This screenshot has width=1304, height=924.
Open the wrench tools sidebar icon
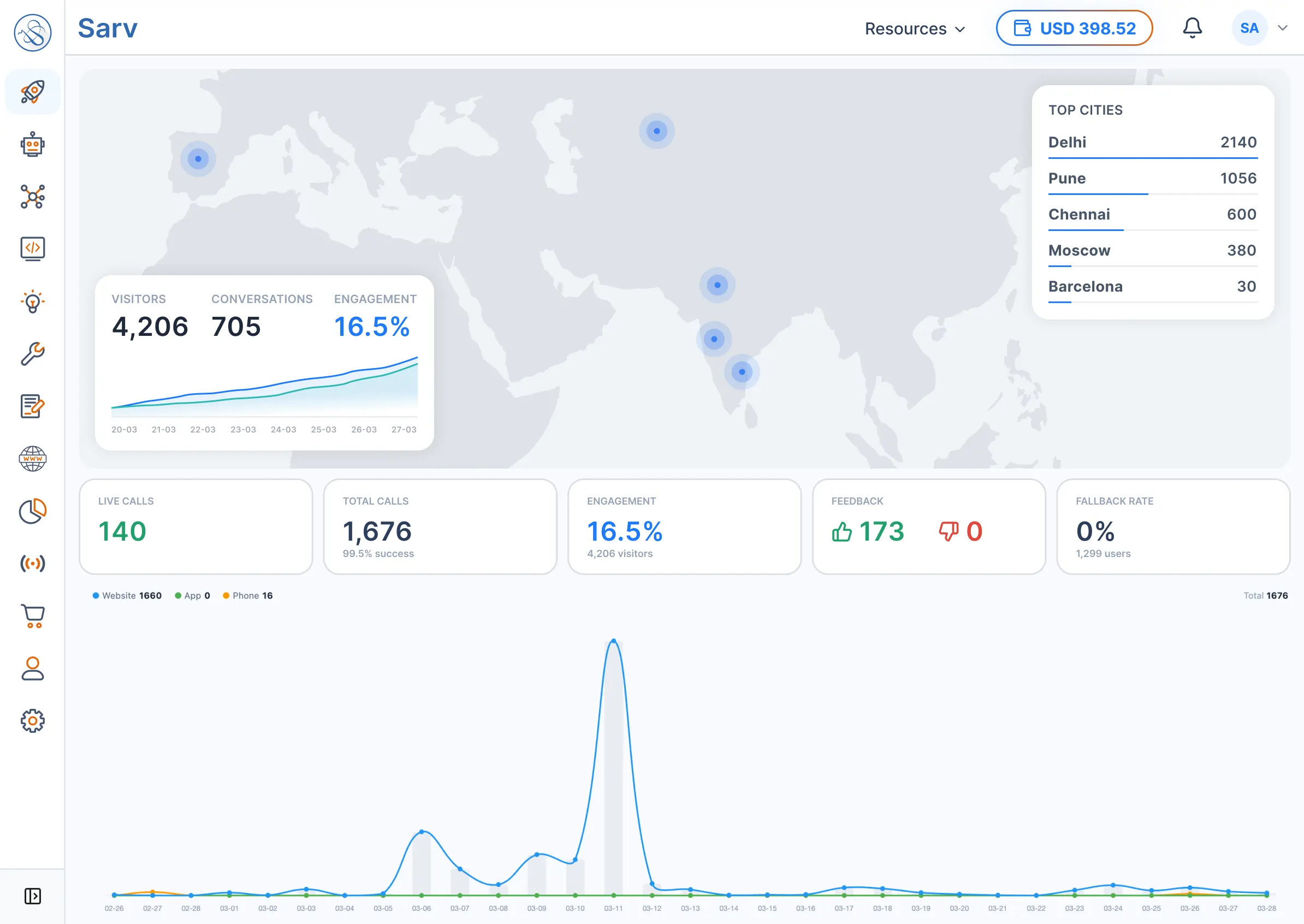pos(32,354)
